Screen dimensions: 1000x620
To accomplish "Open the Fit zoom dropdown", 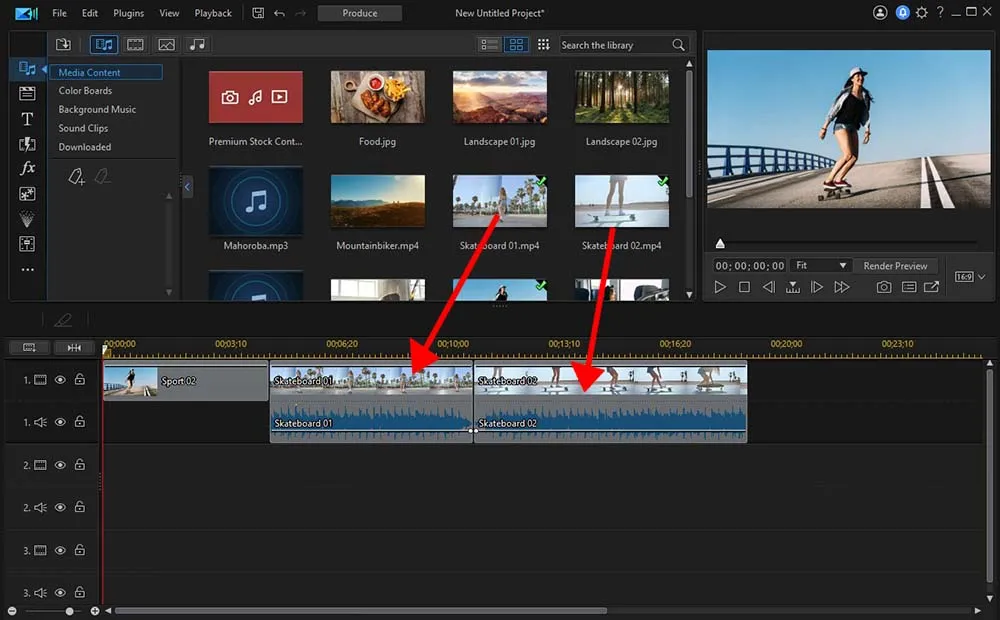I will pyautogui.click(x=820, y=266).
